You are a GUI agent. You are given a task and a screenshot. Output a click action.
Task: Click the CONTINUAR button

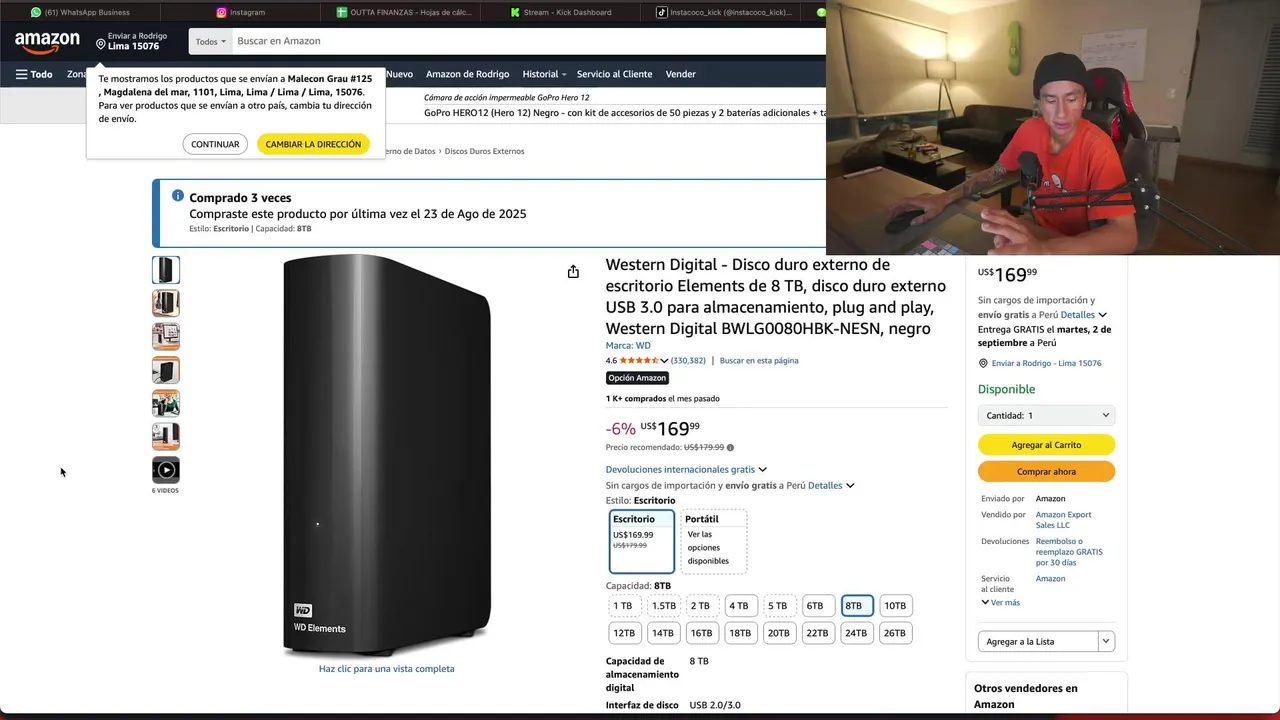(215, 144)
